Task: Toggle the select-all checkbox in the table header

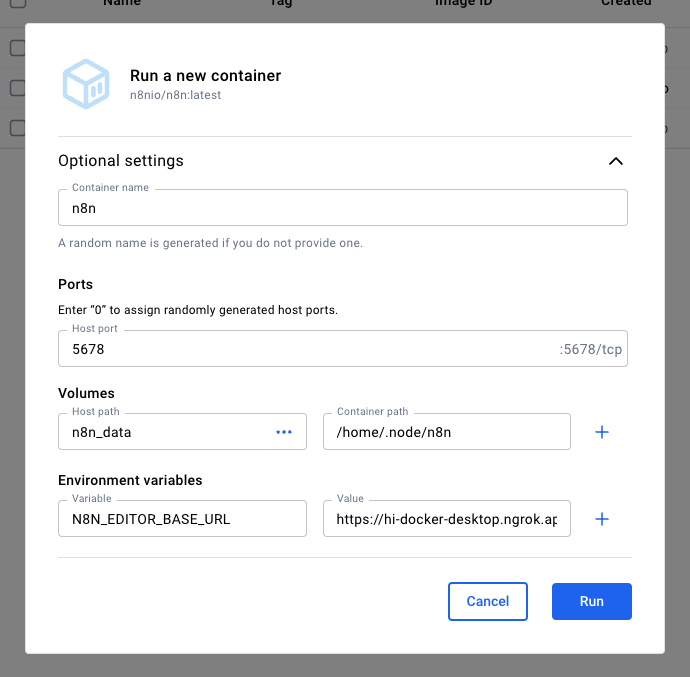Action: click(17, 4)
